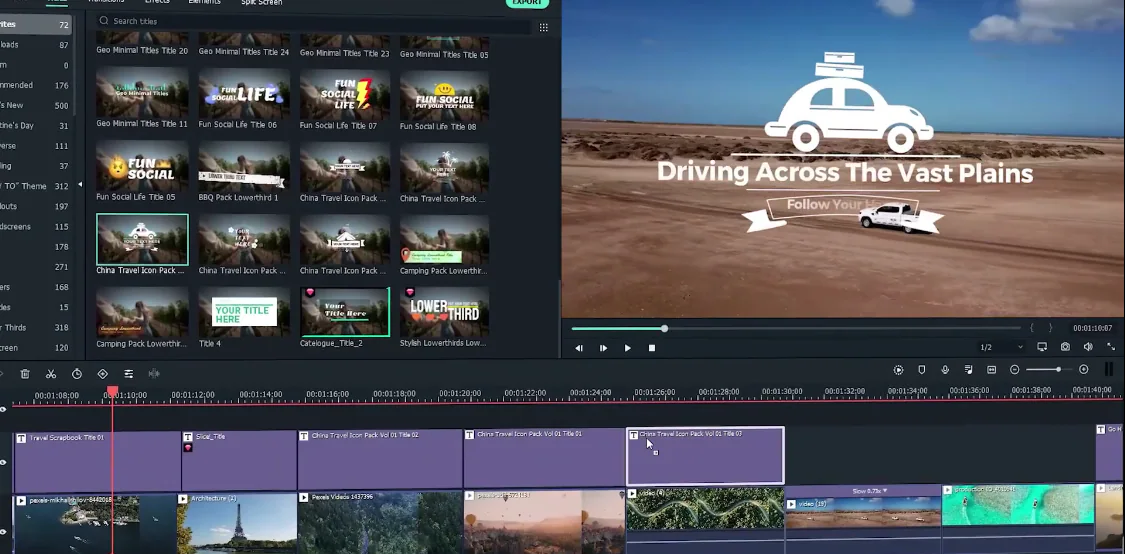Select the Title 4 thumbnail

(x=244, y=312)
